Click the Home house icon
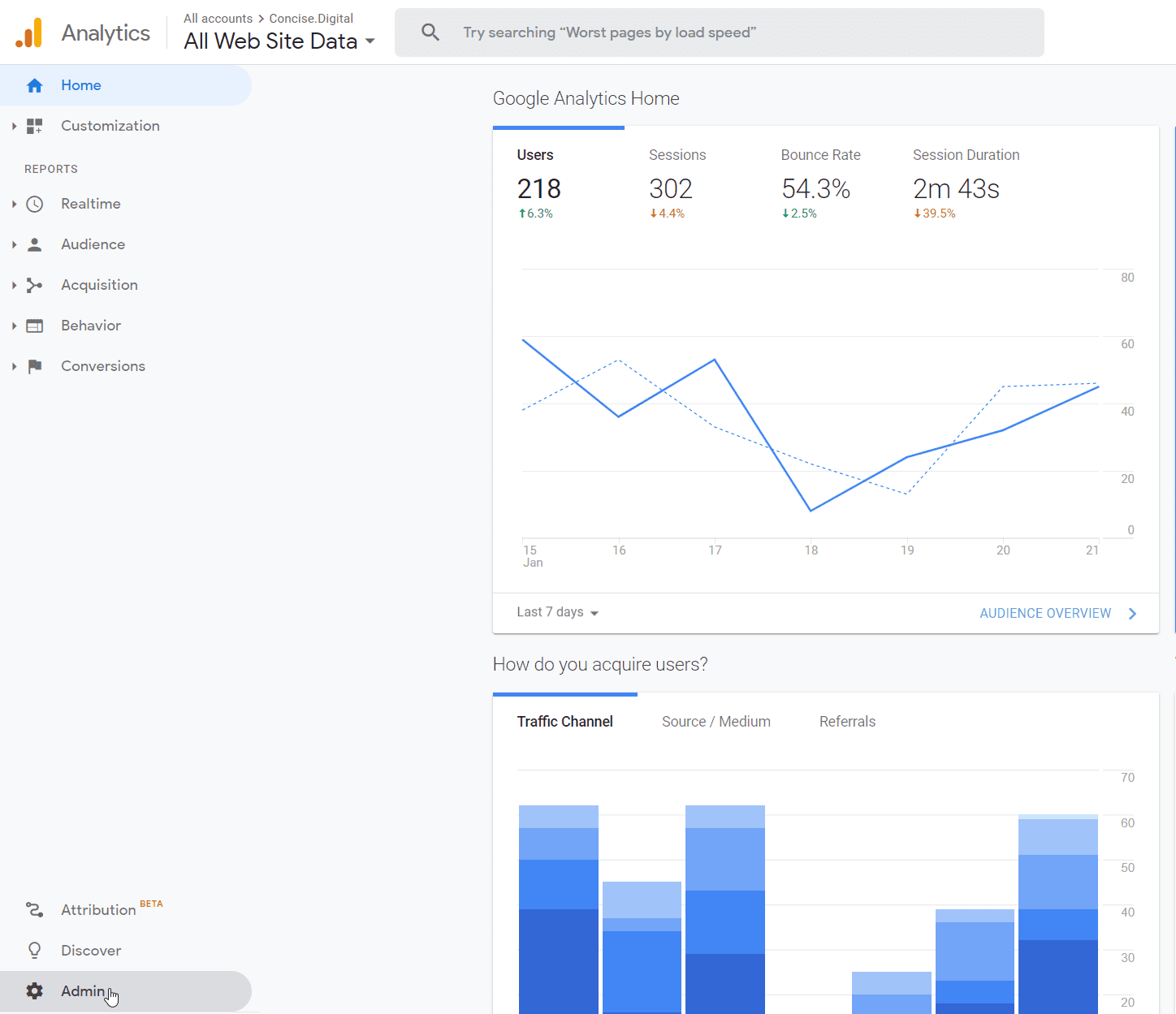Viewport: 1176px width, 1014px height. point(34,85)
